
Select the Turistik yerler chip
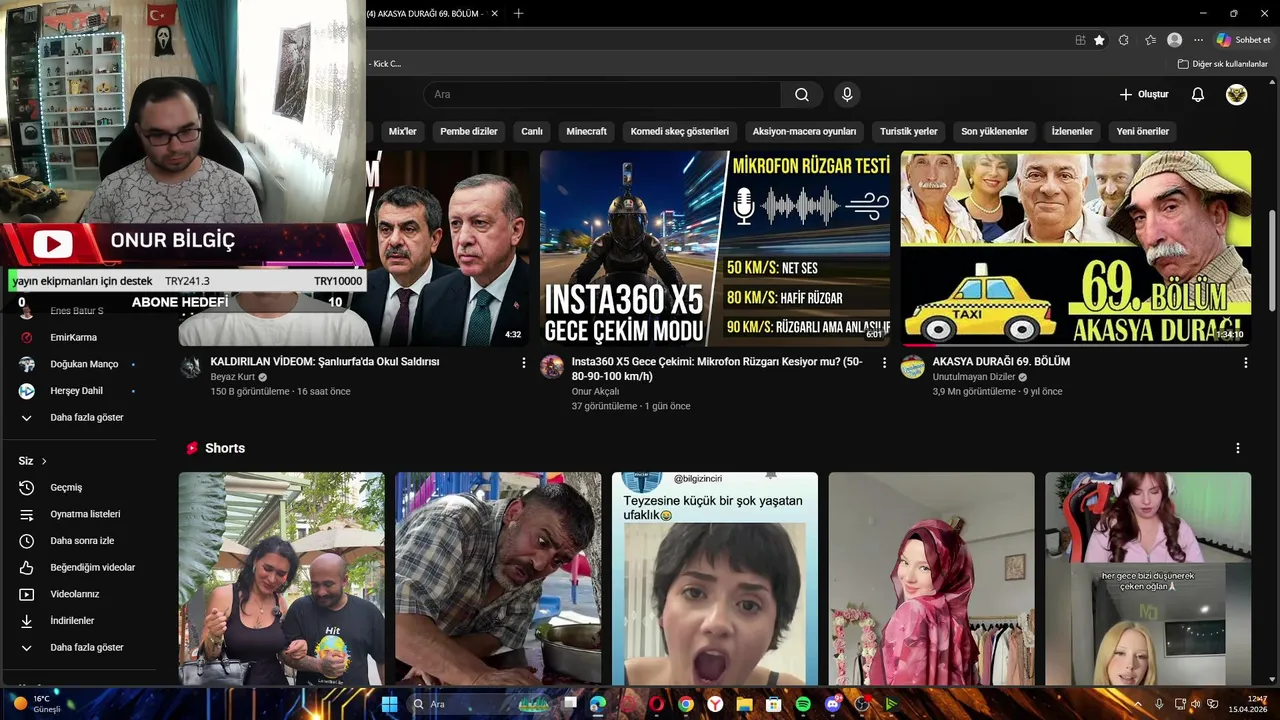point(909,131)
